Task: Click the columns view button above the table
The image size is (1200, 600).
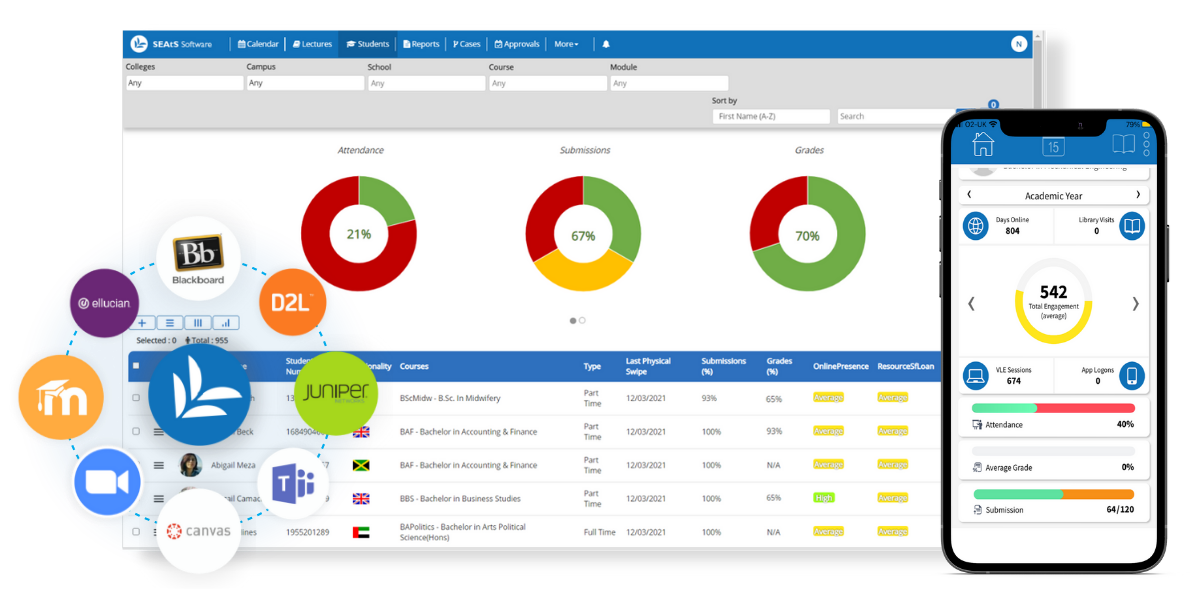Action: 198,323
